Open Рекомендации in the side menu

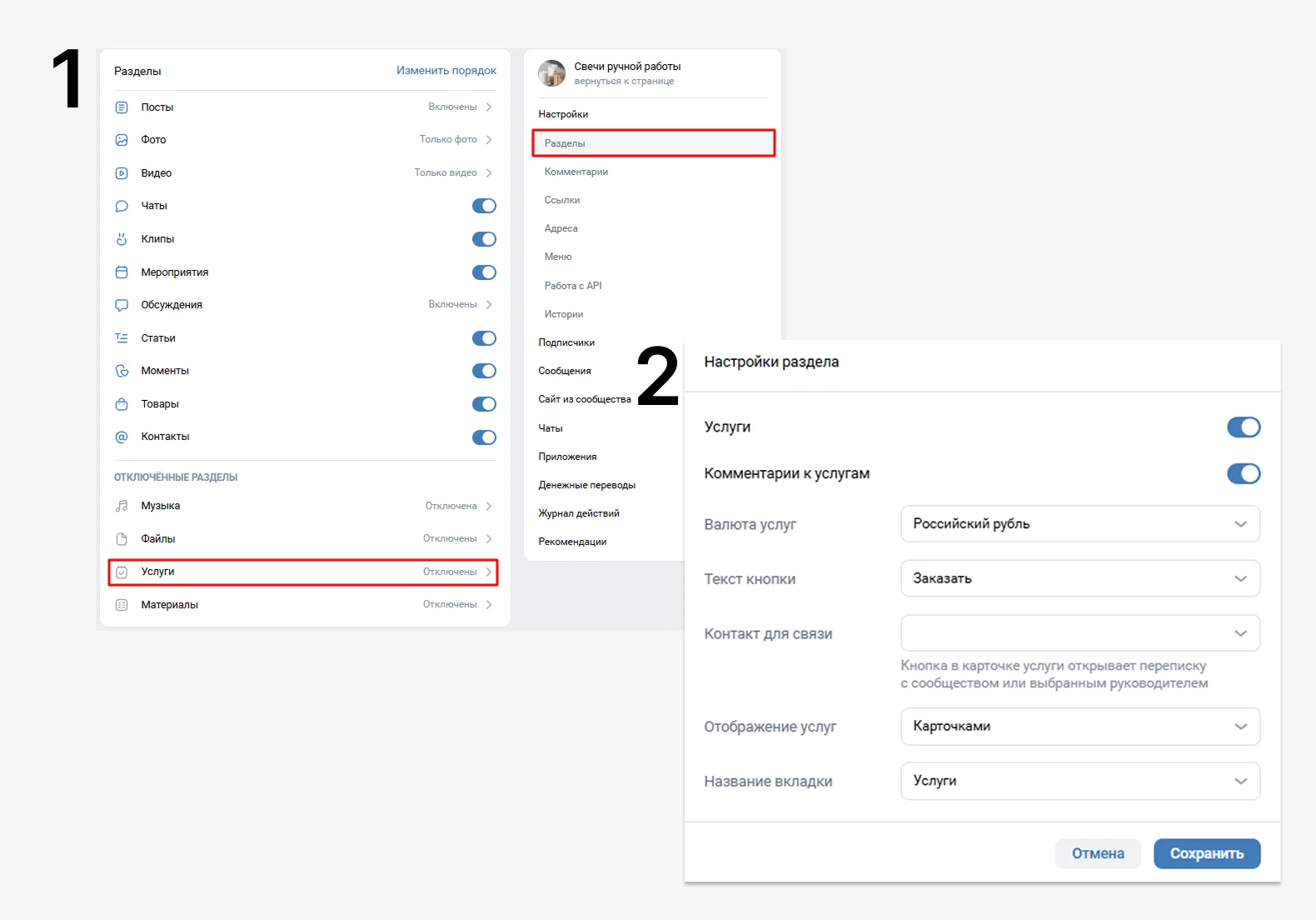tap(572, 542)
